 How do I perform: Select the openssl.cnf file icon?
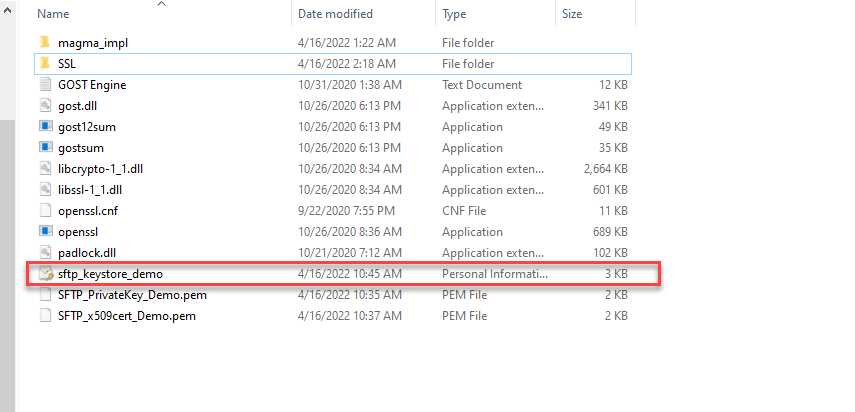pyautogui.click(x=45, y=210)
